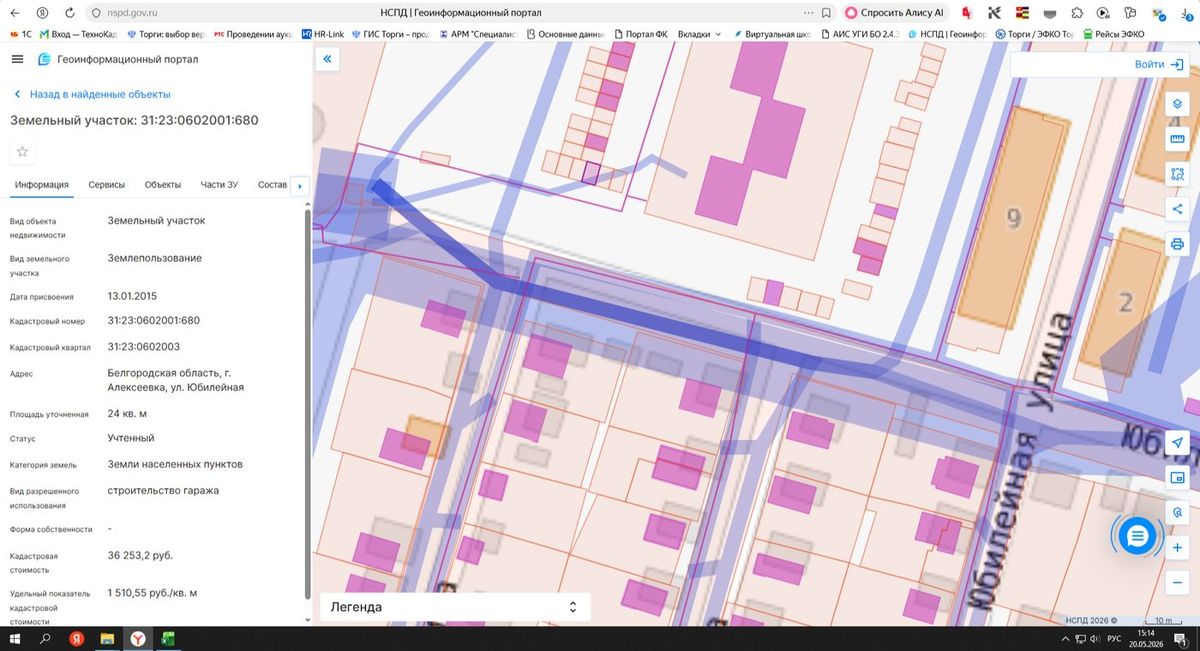Select the Информация tab

42,185
